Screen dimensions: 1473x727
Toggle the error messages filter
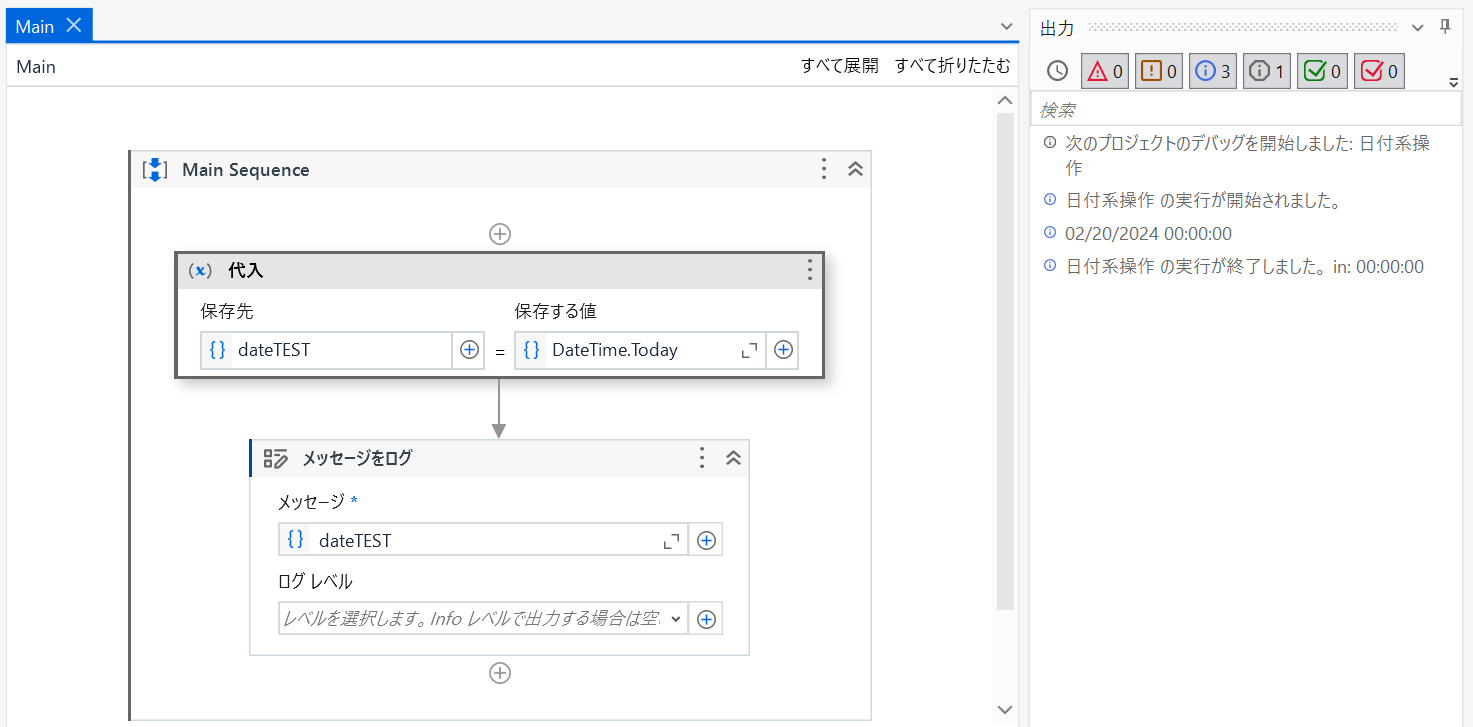[x=1104, y=71]
